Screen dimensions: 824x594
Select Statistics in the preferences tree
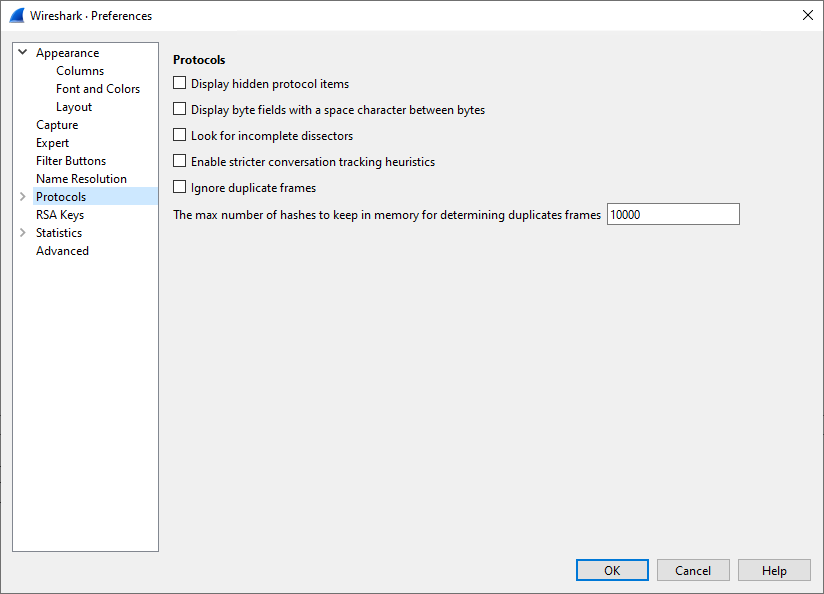pyautogui.click(x=59, y=233)
